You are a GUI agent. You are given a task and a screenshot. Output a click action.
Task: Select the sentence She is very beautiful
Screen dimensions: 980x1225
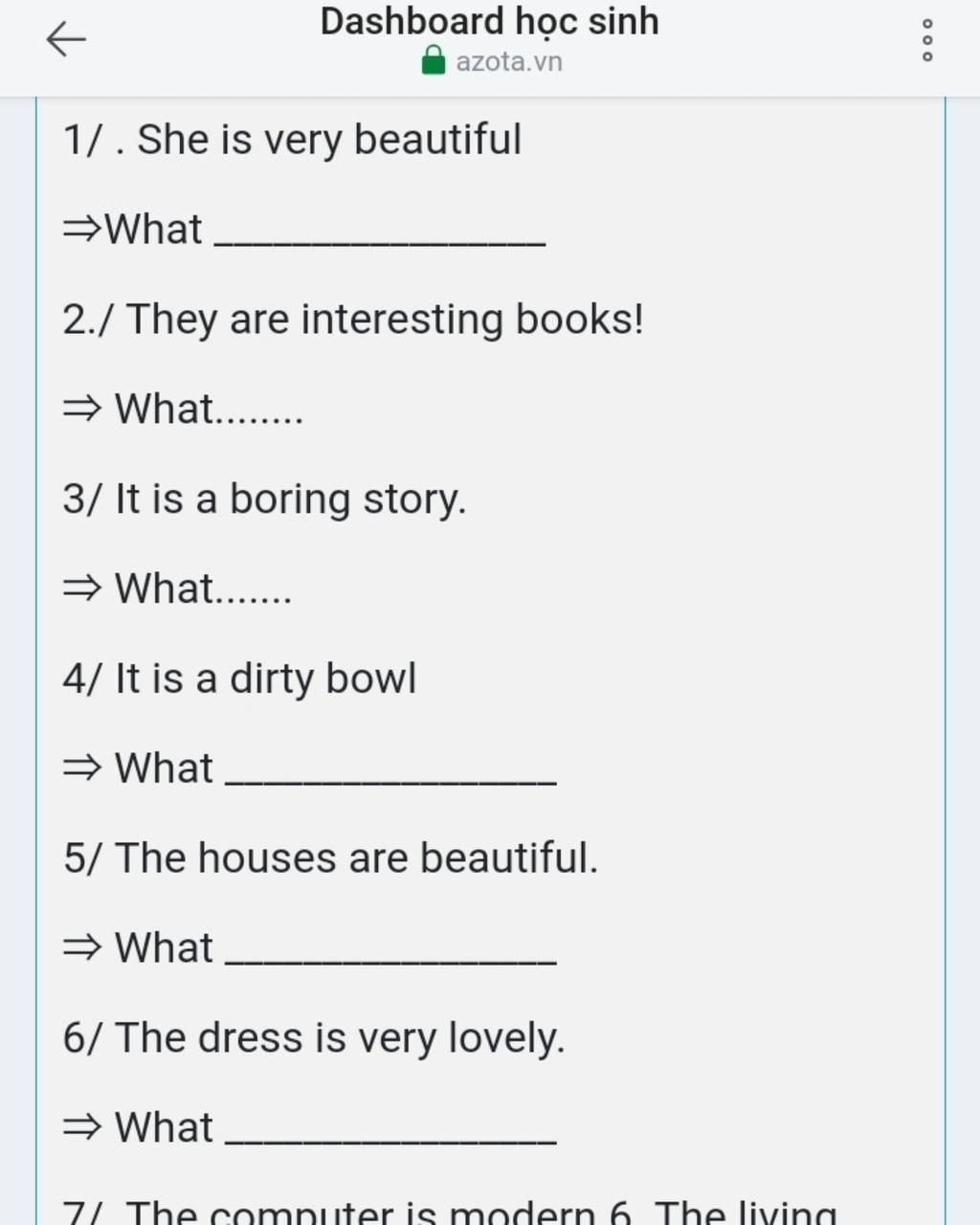329,140
